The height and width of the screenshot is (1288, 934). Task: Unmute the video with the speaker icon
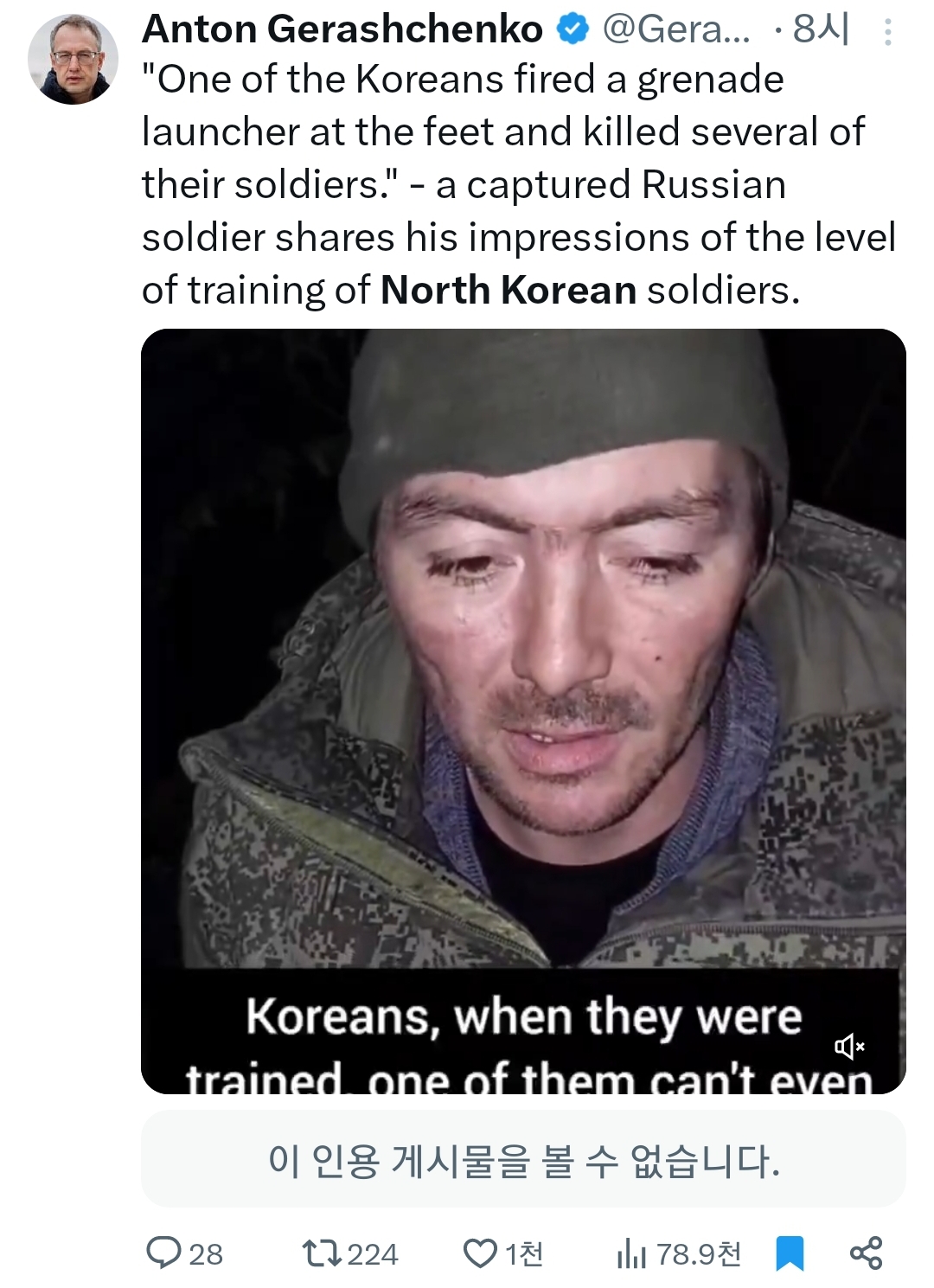click(849, 1047)
